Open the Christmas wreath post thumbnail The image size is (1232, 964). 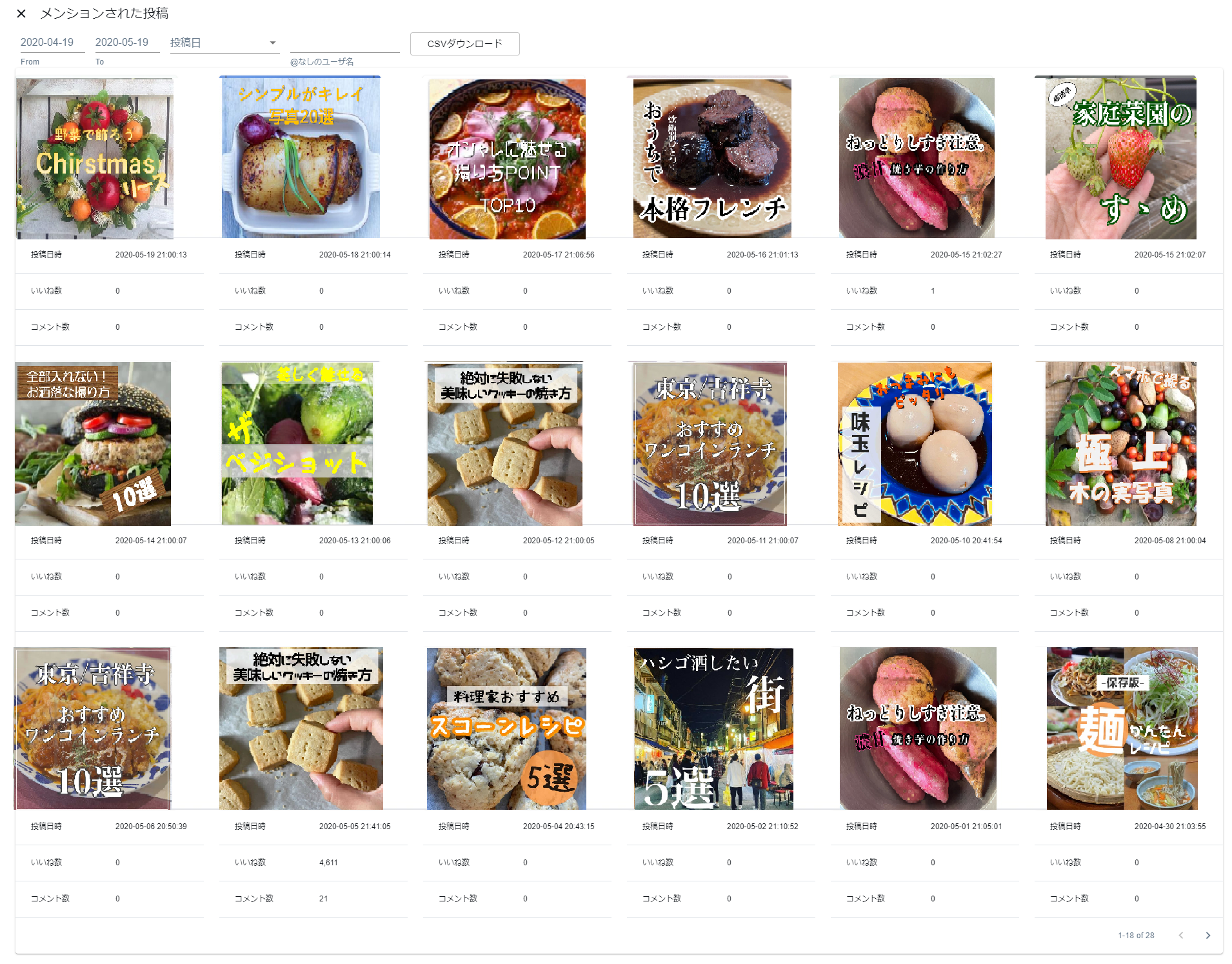[95, 157]
